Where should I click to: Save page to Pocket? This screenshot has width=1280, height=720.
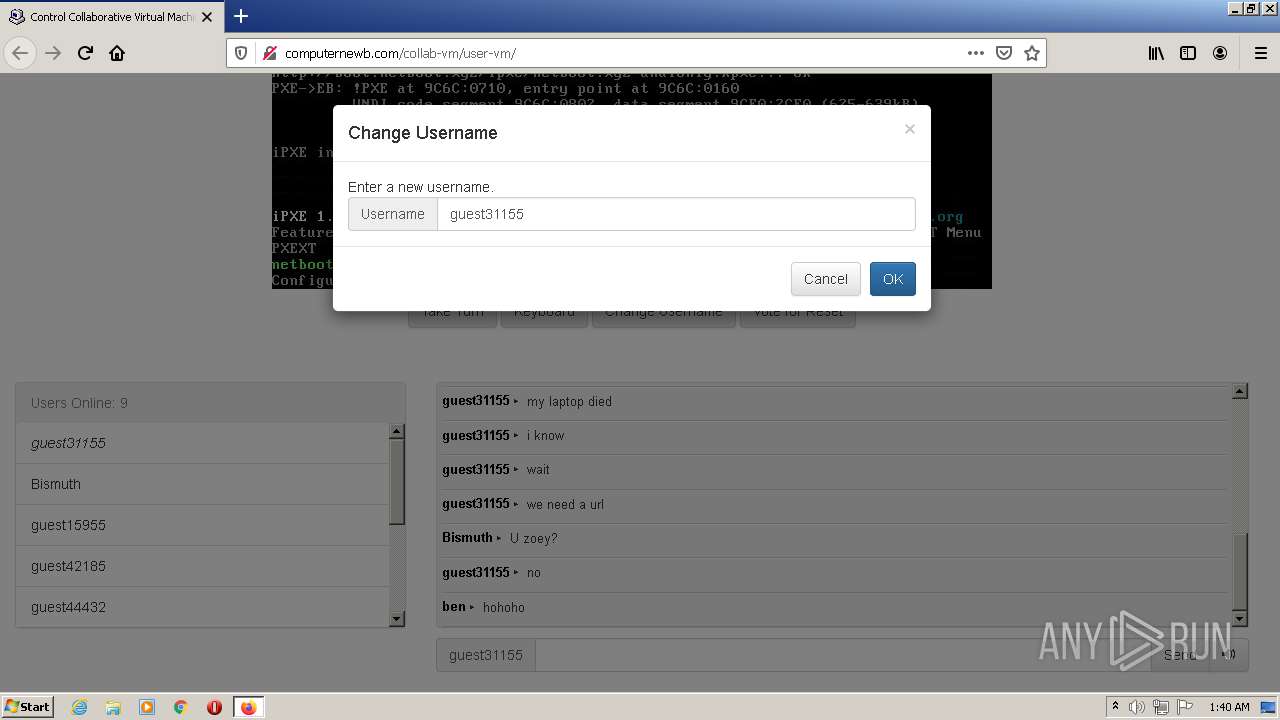[1004, 53]
